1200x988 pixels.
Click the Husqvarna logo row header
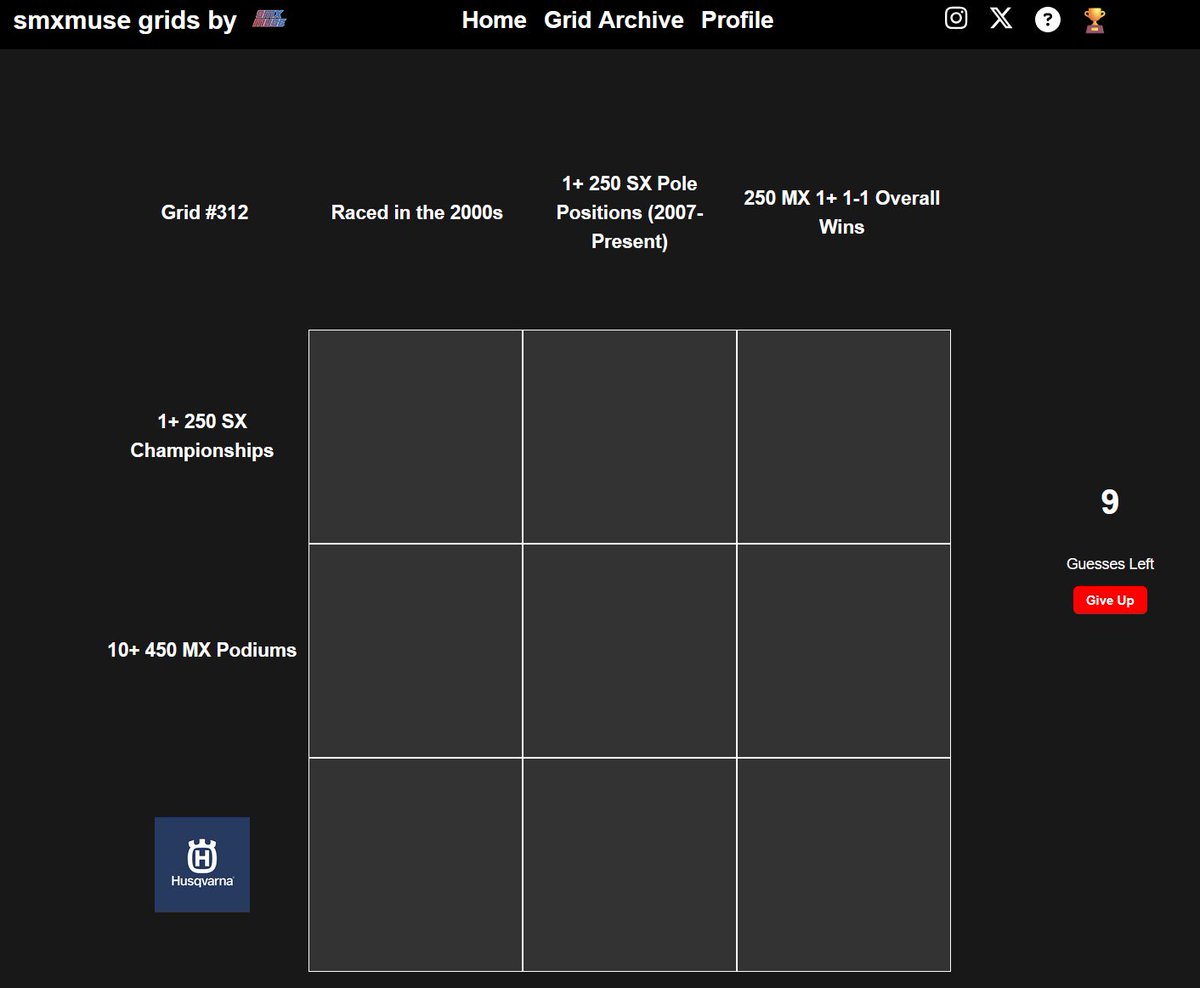click(x=202, y=865)
